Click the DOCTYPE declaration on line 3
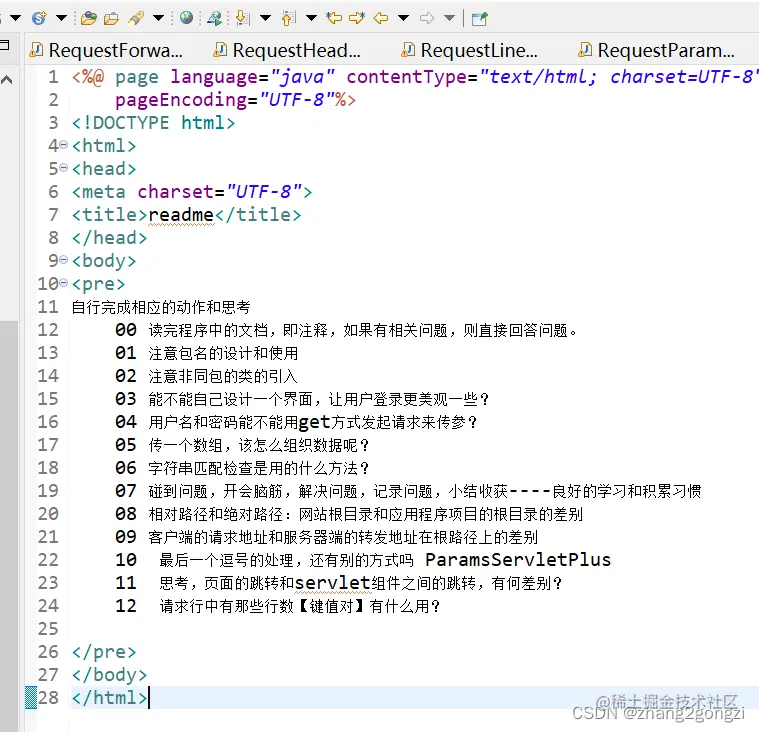 click(153, 123)
